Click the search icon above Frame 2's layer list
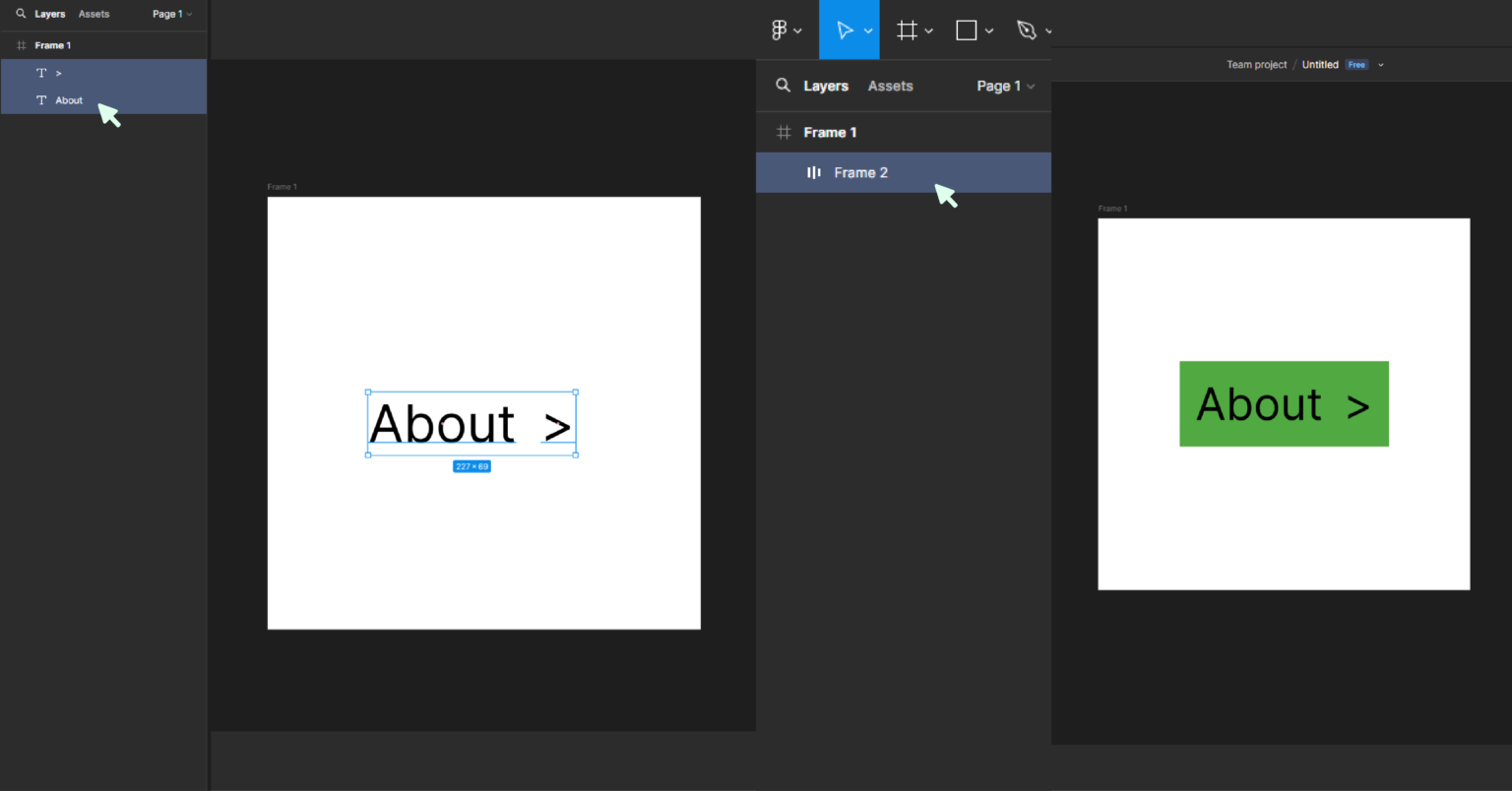This screenshot has width=1512, height=791. (x=783, y=86)
